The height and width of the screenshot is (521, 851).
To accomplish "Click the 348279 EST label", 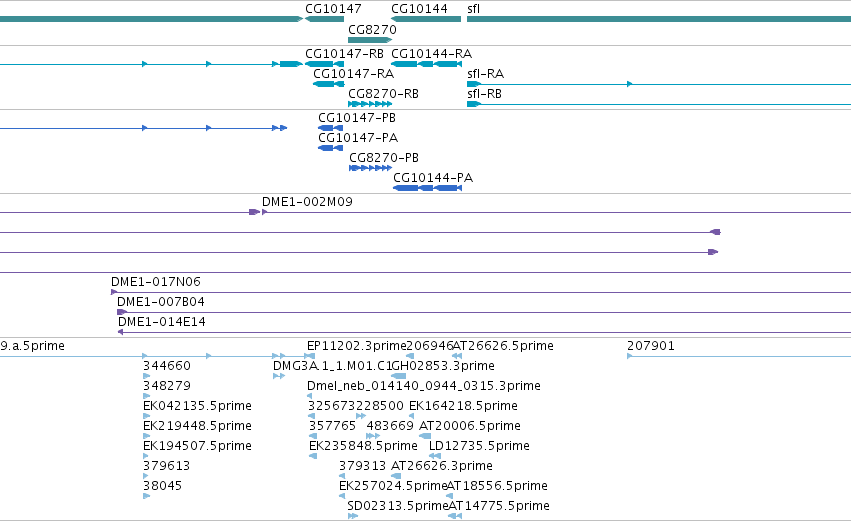I will pos(167,386).
